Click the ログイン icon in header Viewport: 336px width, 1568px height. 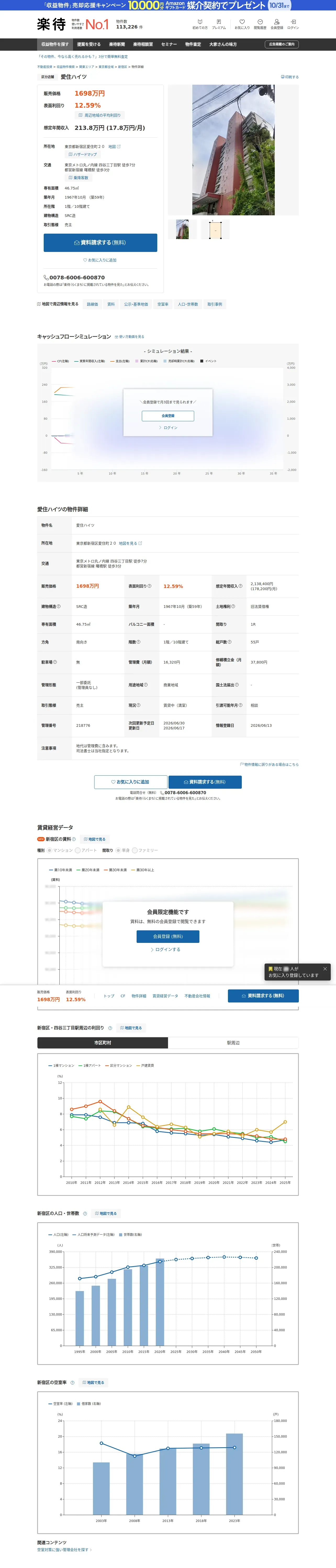(293, 24)
